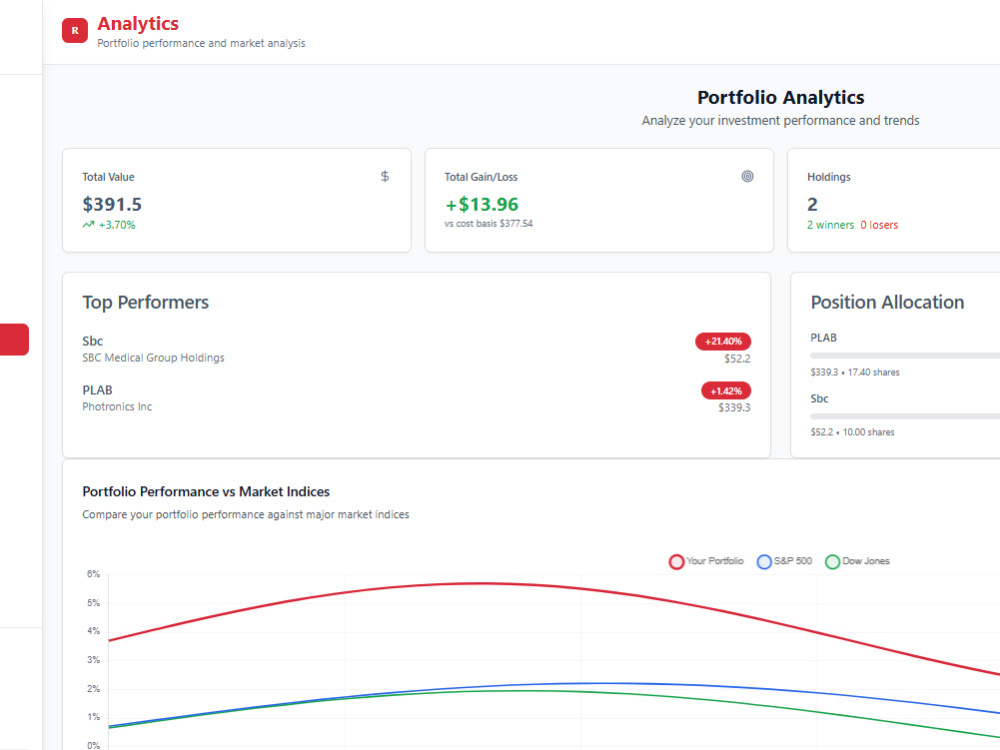Click 'SBC Medical Group Holdings' text

[x=153, y=358]
